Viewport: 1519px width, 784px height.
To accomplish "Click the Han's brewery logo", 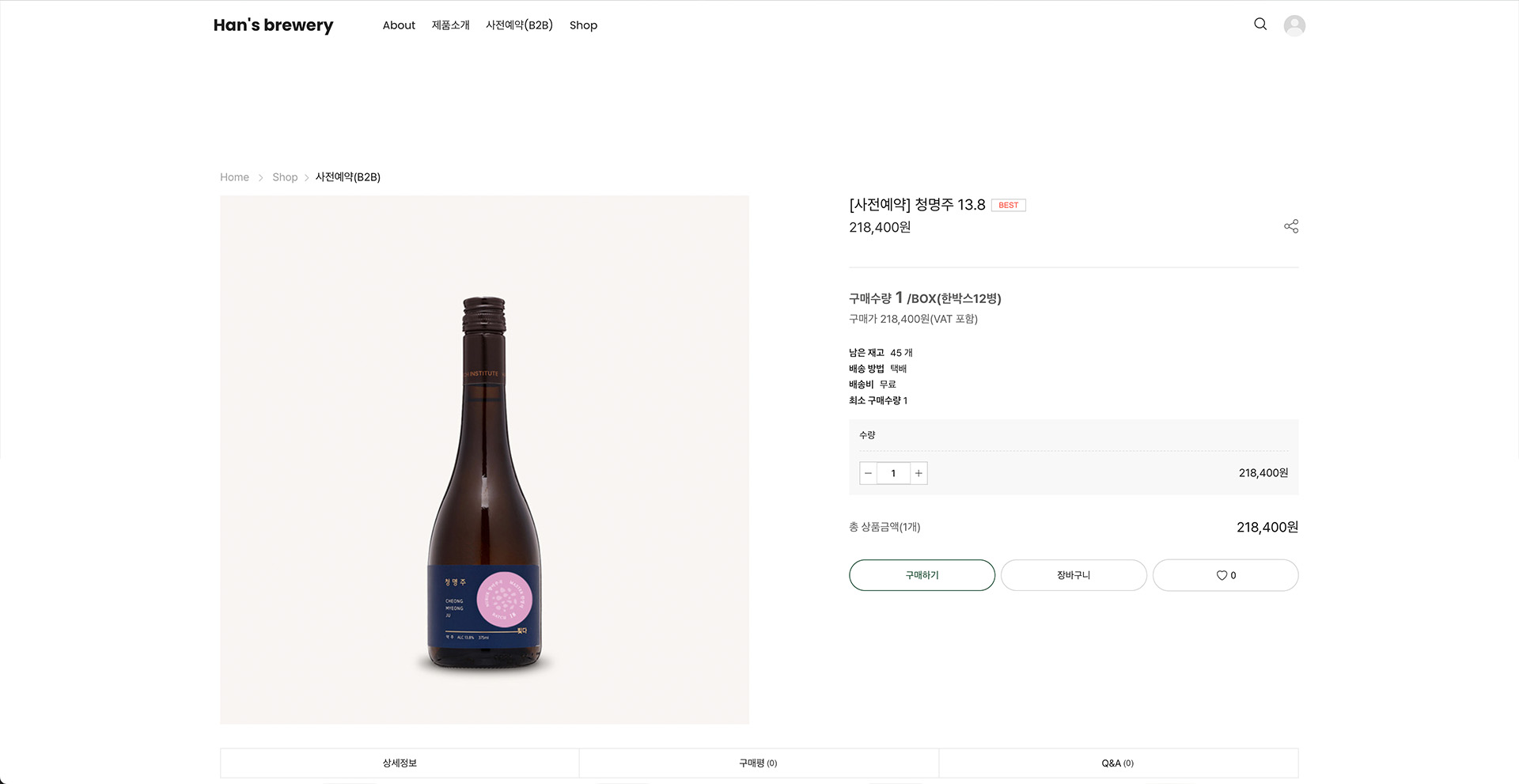I will [273, 25].
